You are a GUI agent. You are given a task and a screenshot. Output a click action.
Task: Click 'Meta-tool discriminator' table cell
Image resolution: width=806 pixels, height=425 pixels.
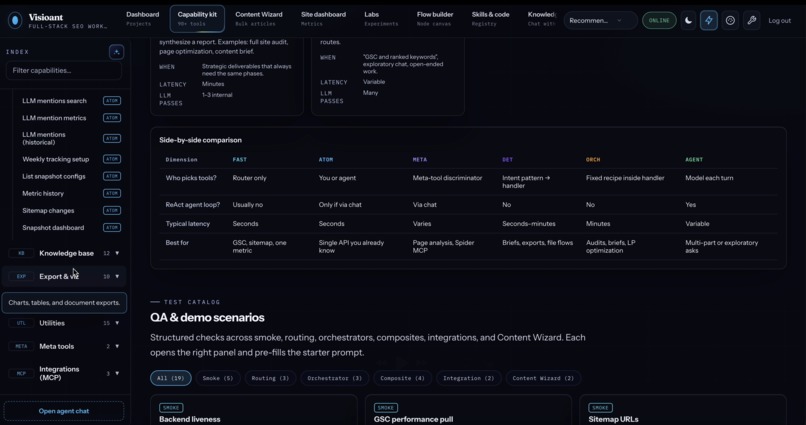pos(447,178)
